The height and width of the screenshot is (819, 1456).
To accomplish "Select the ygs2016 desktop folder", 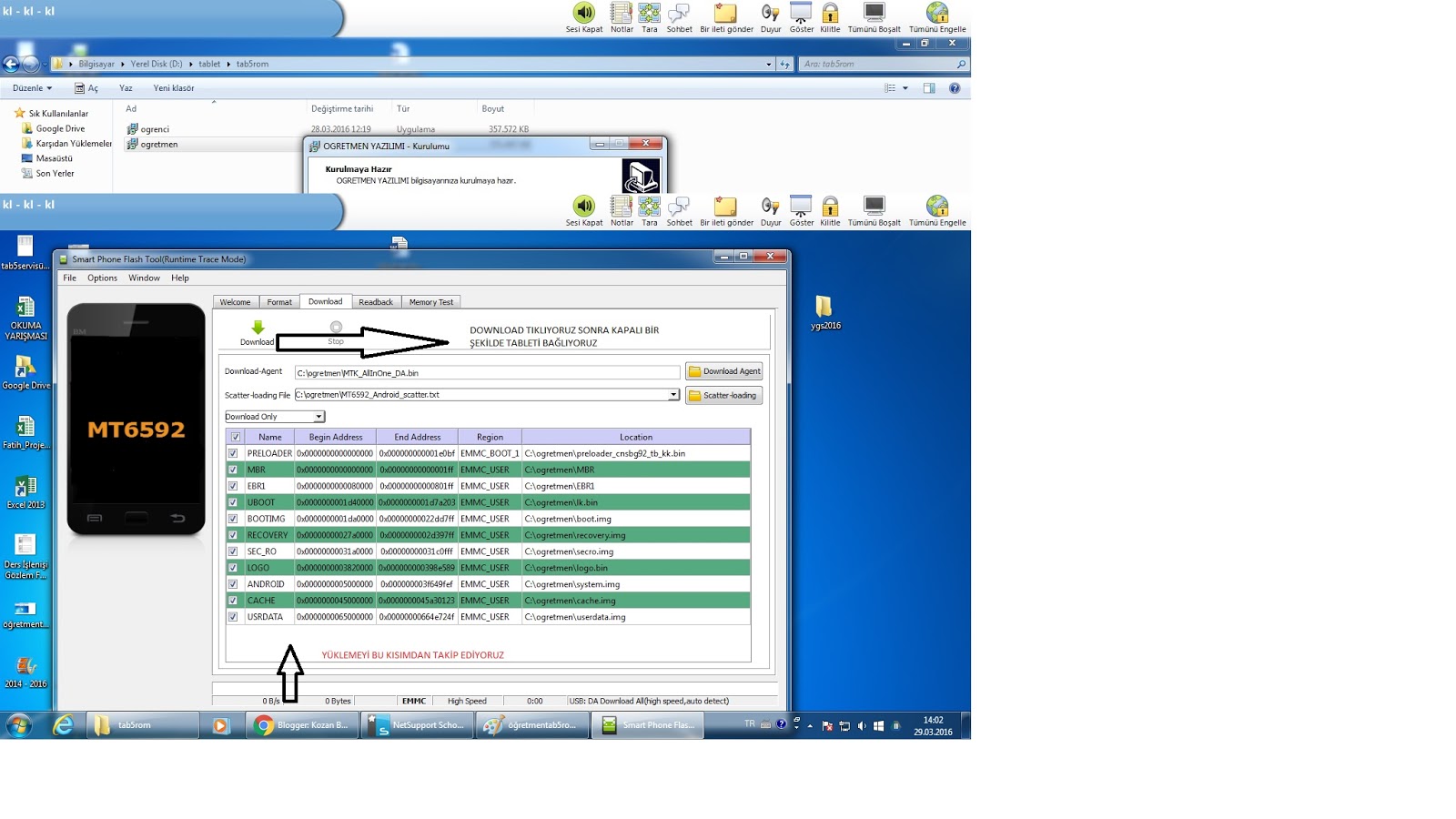I will click(x=824, y=312).
